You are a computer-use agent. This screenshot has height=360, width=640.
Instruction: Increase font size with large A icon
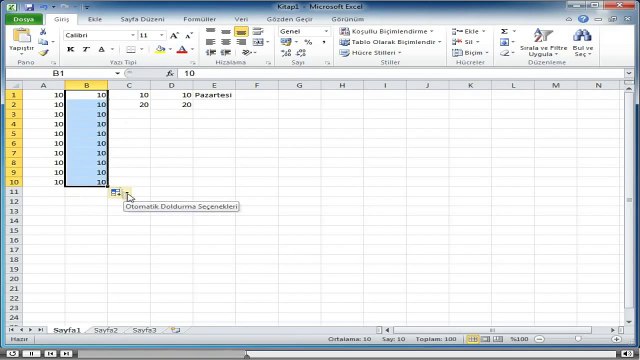[174, 36]
